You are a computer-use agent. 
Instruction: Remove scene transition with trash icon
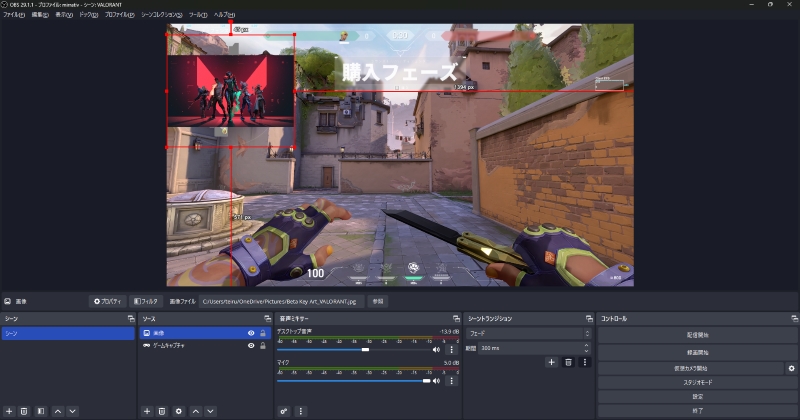[x=568, y=362]
